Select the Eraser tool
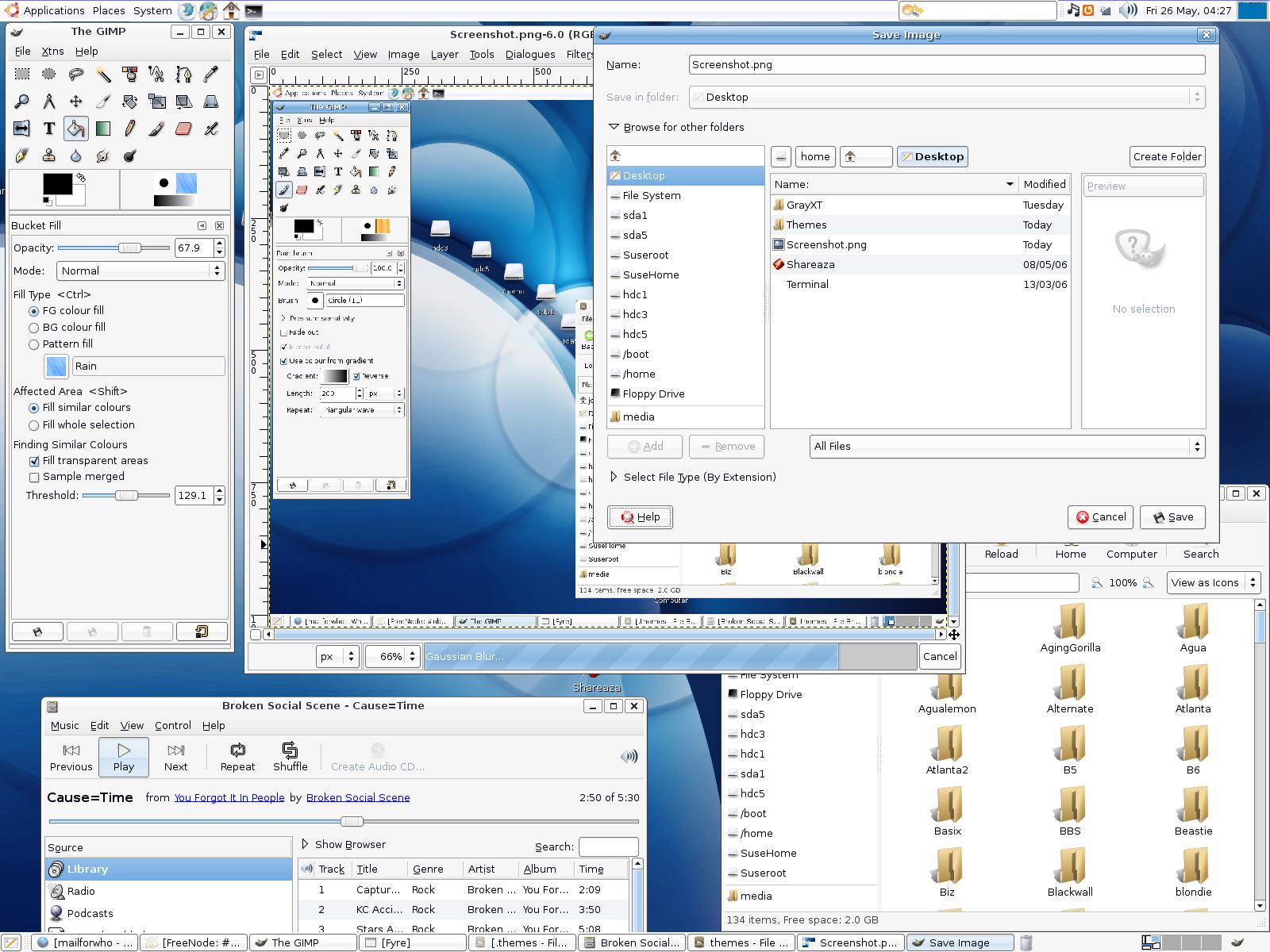This screenshot has width=1270, height=952. [184, 129]
